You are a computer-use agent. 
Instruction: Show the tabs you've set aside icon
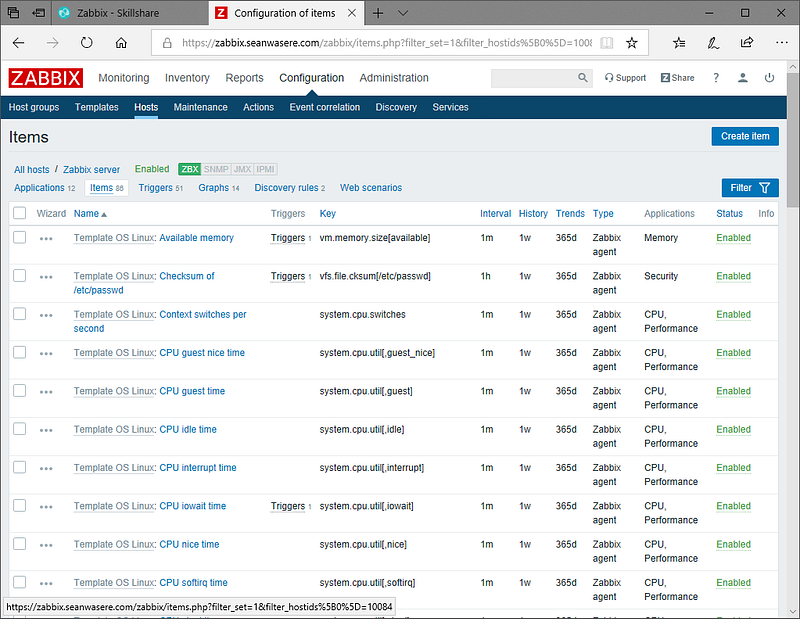coord(13,13)
